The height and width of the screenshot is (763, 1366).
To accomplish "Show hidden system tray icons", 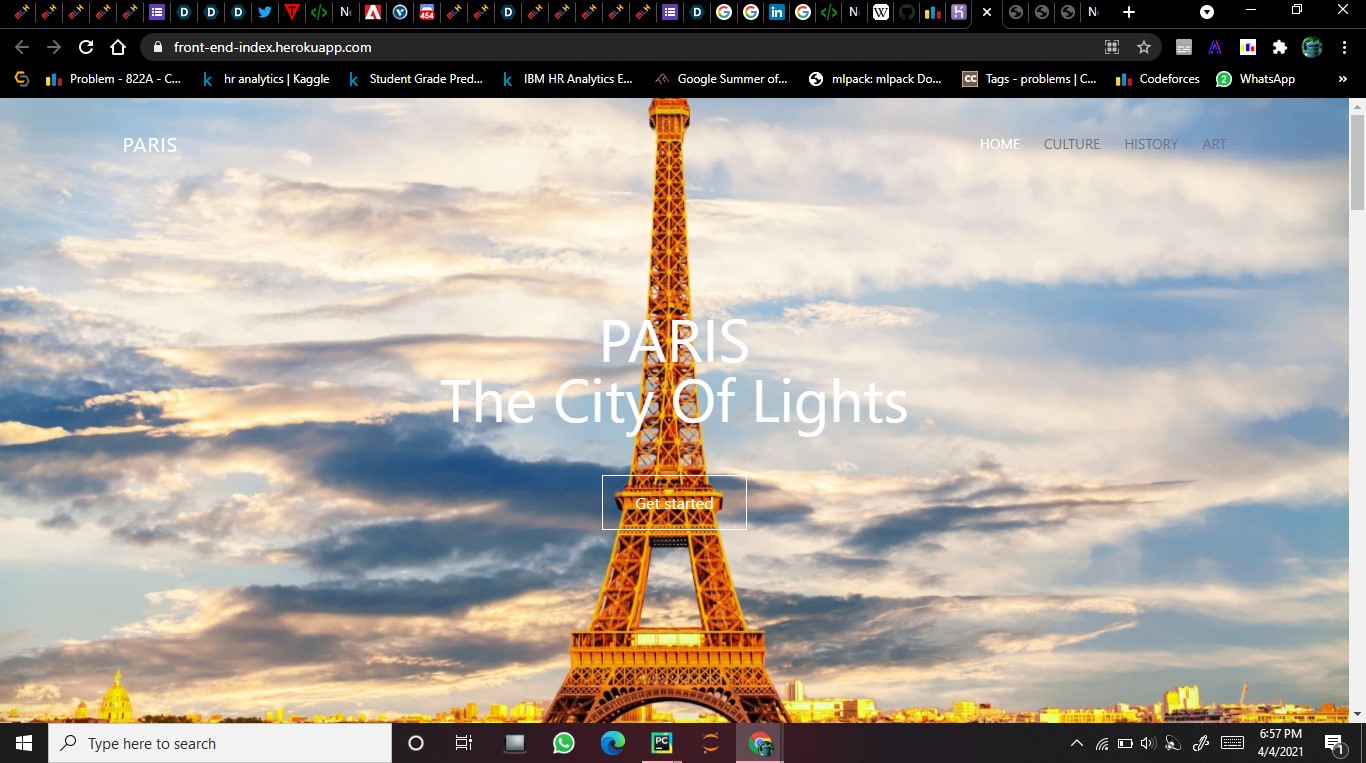I will (1076, 743).
